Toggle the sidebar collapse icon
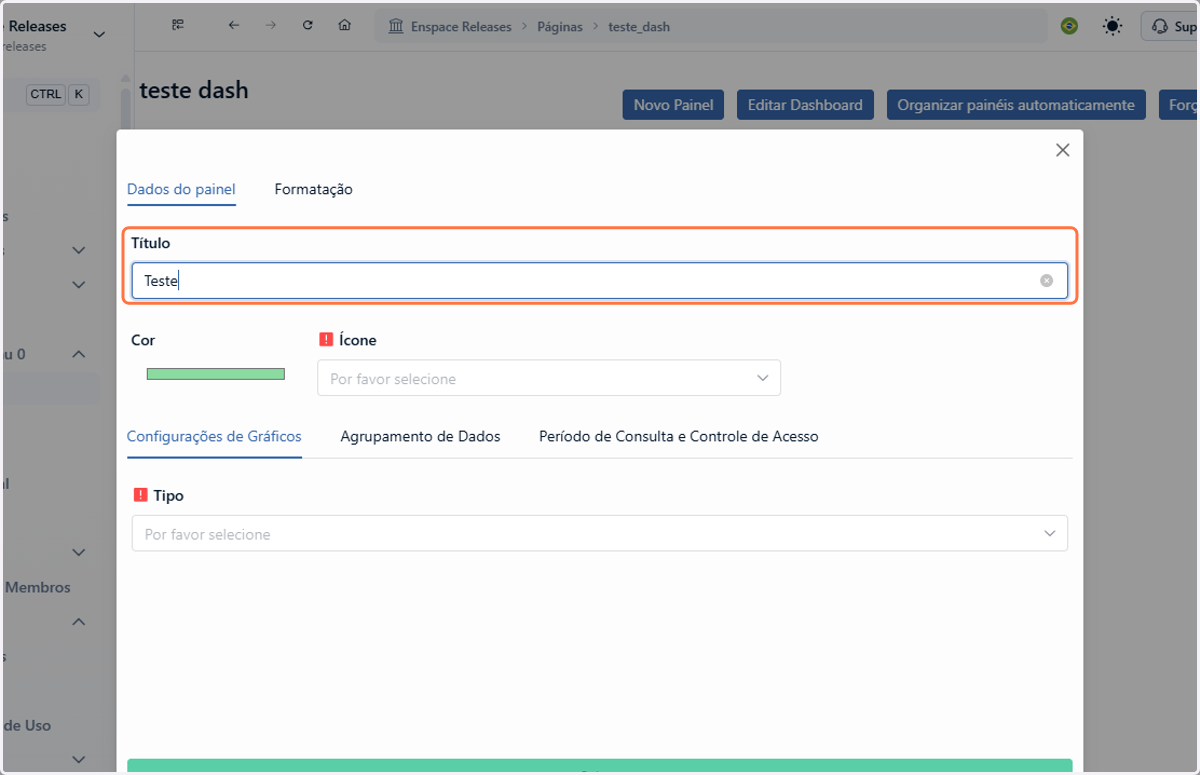The height and width of the screenshot is (775, 1200). (178, 25)
